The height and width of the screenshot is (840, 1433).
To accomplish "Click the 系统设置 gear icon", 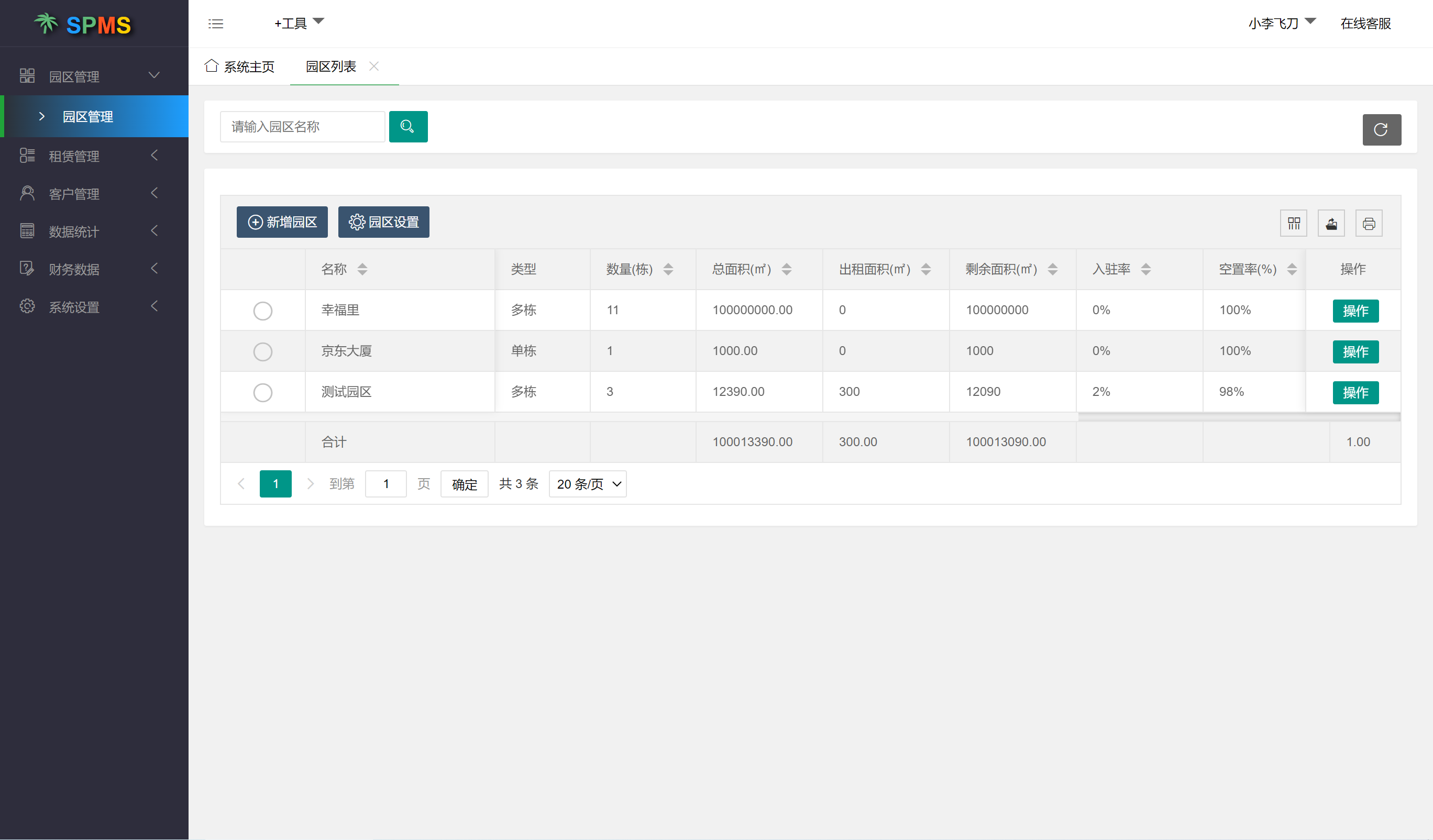I will (x=27, y=306).
